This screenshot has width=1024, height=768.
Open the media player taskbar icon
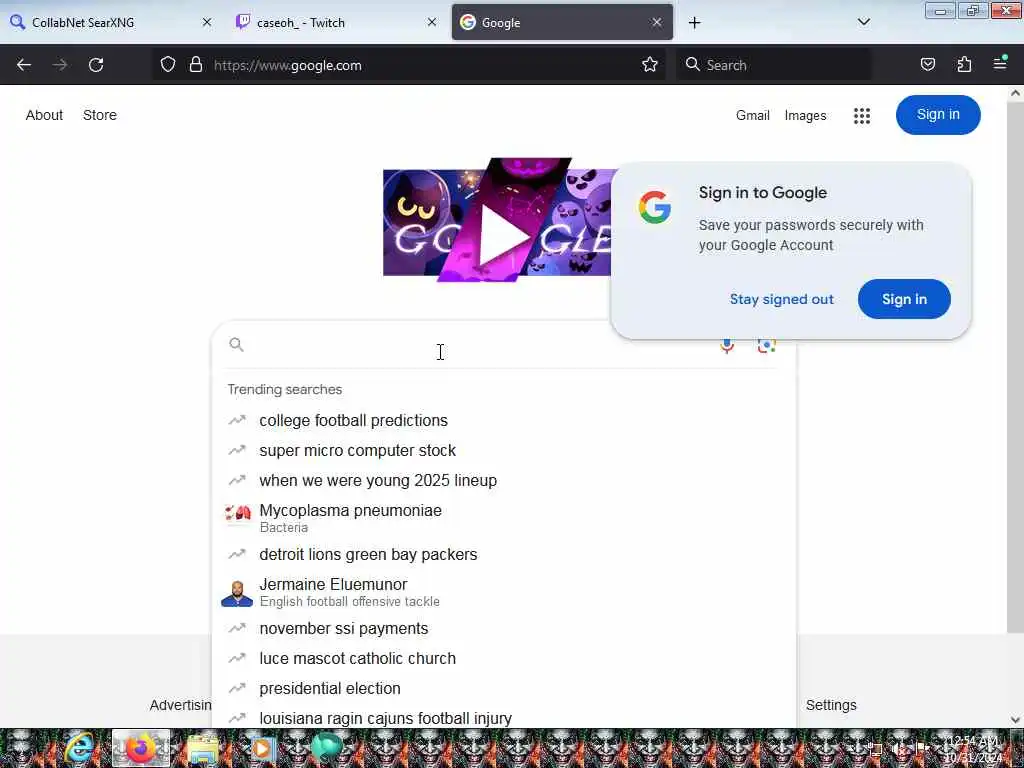point(262,748)
